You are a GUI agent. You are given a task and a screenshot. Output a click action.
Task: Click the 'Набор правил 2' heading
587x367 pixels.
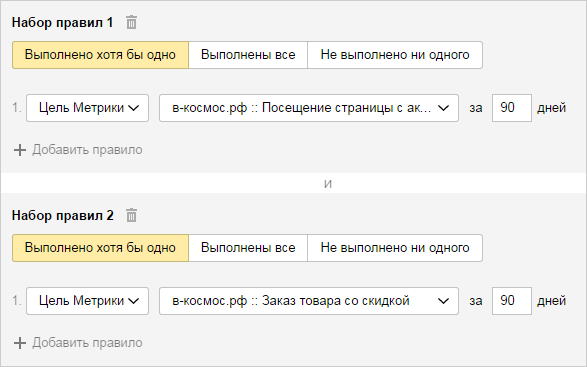coord(63,215)
